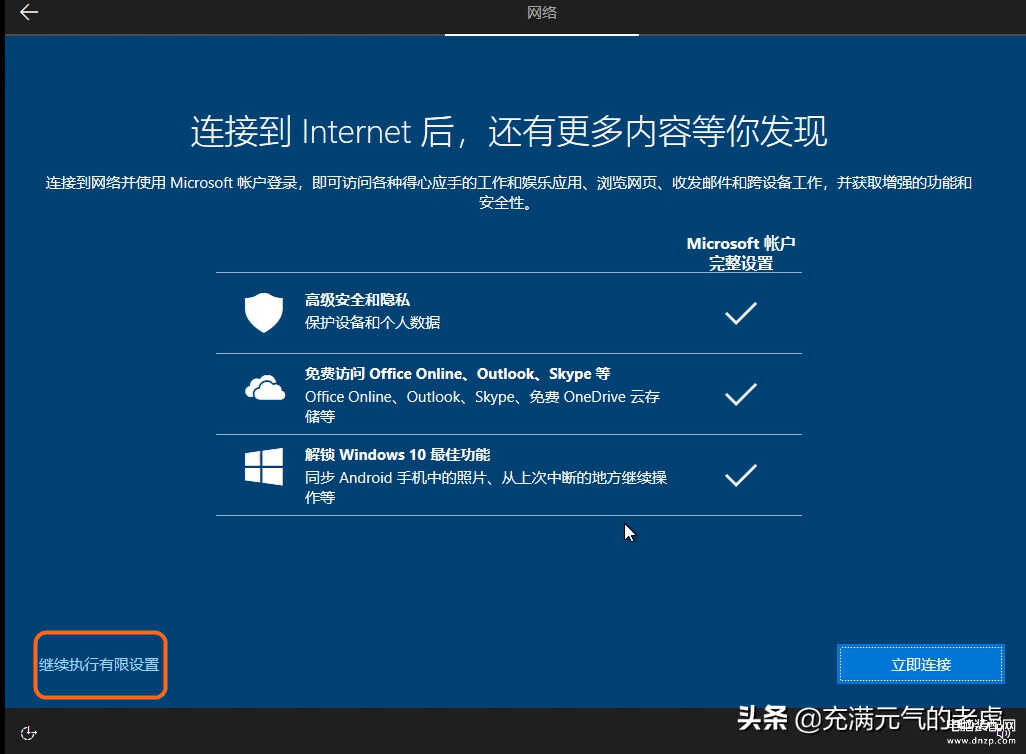Click the text 保护设备和个人数据
Screen dimensions: 1026x754
click(x=372, y=323)
